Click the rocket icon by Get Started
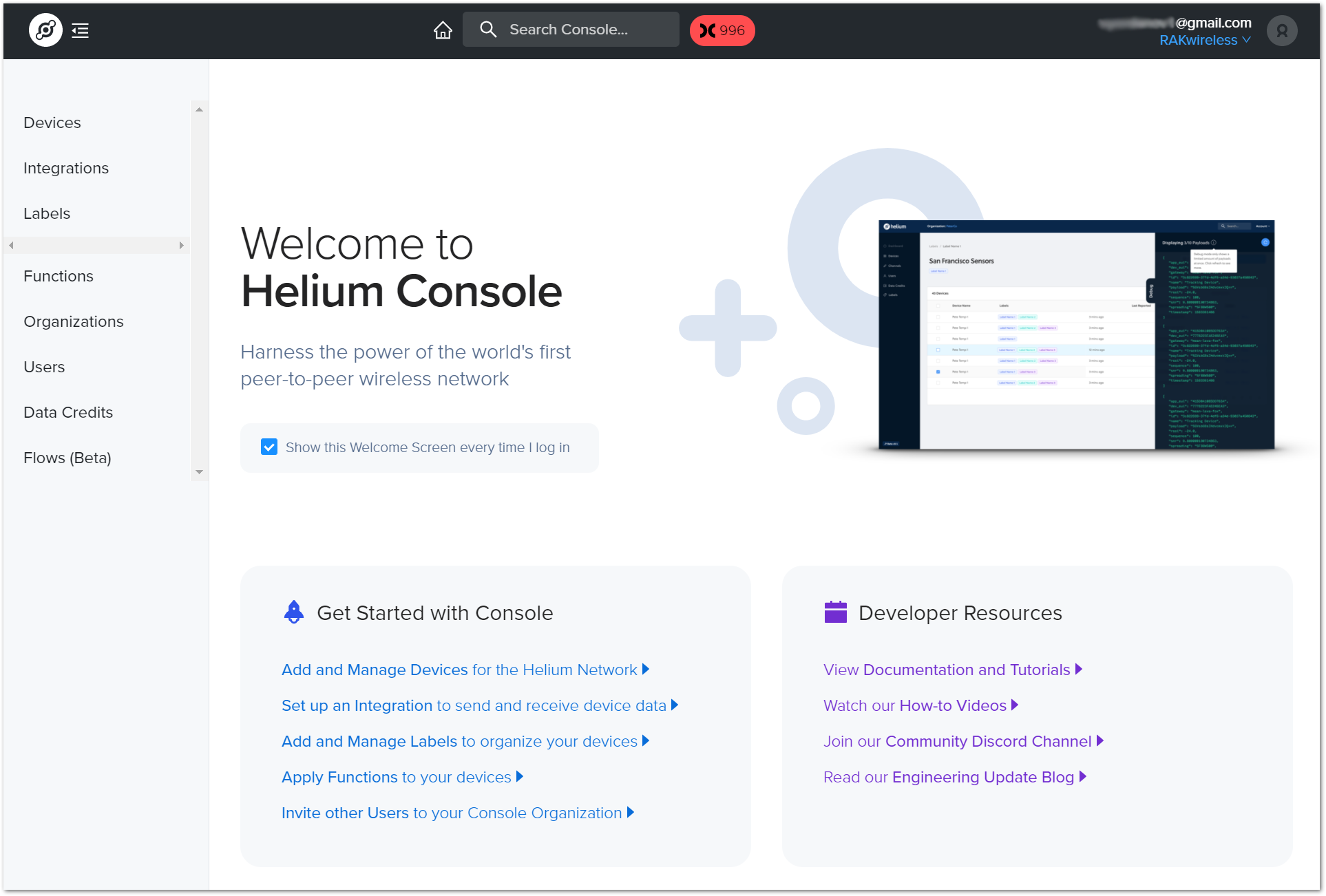 tap(294, 612)
